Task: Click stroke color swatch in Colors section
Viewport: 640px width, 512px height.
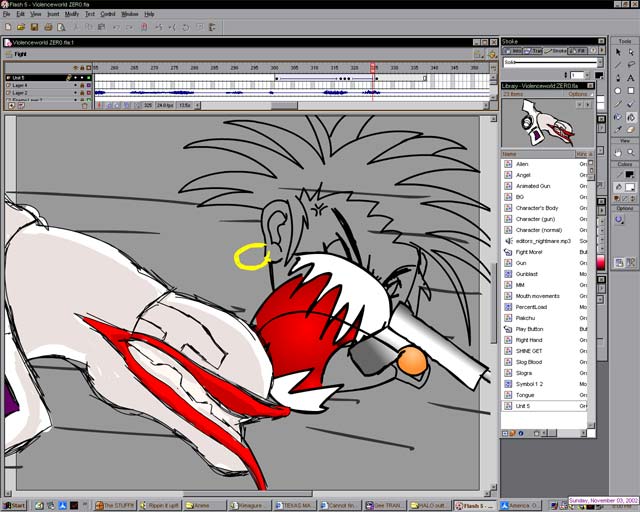Action: pos(630,174)
